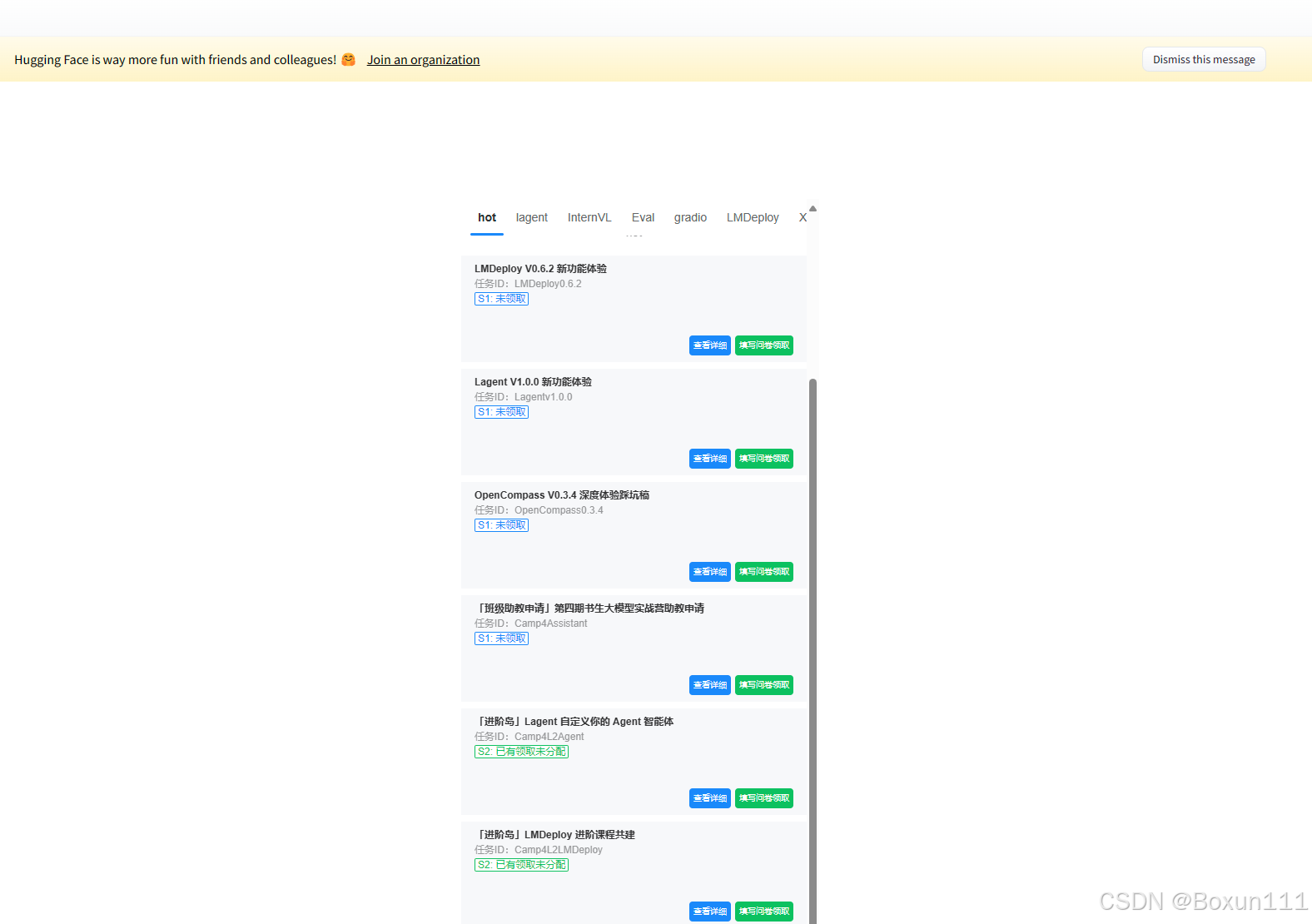Click the task list scrollbar thumb
Screen dimensions: 1312x924
pos(813,651)
